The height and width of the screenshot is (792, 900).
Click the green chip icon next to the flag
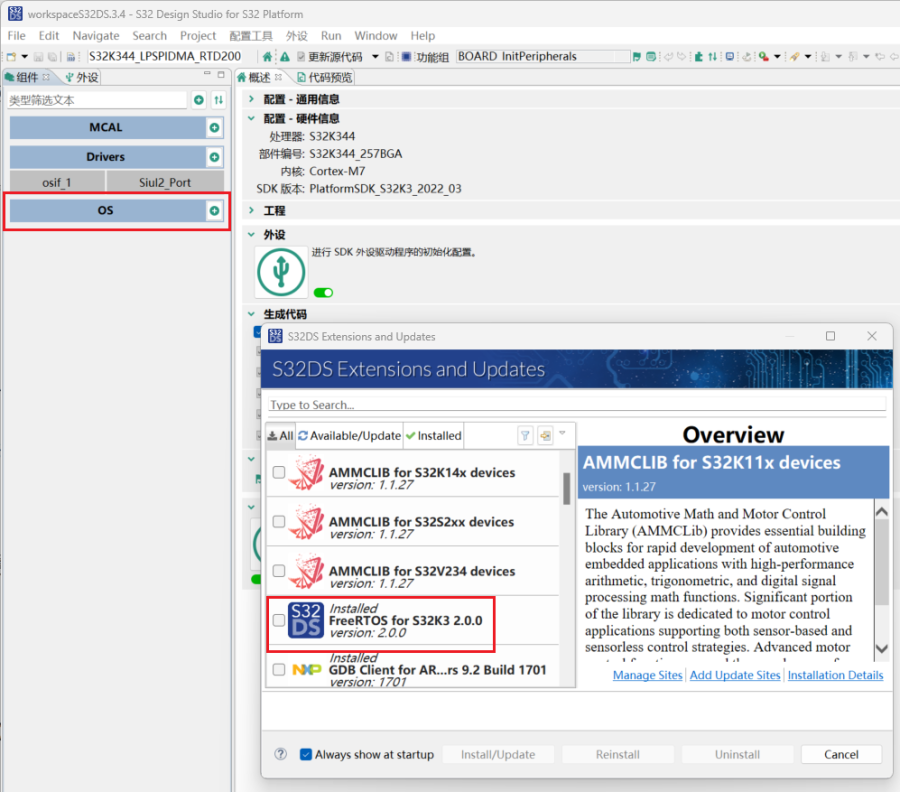coord(651,57)
